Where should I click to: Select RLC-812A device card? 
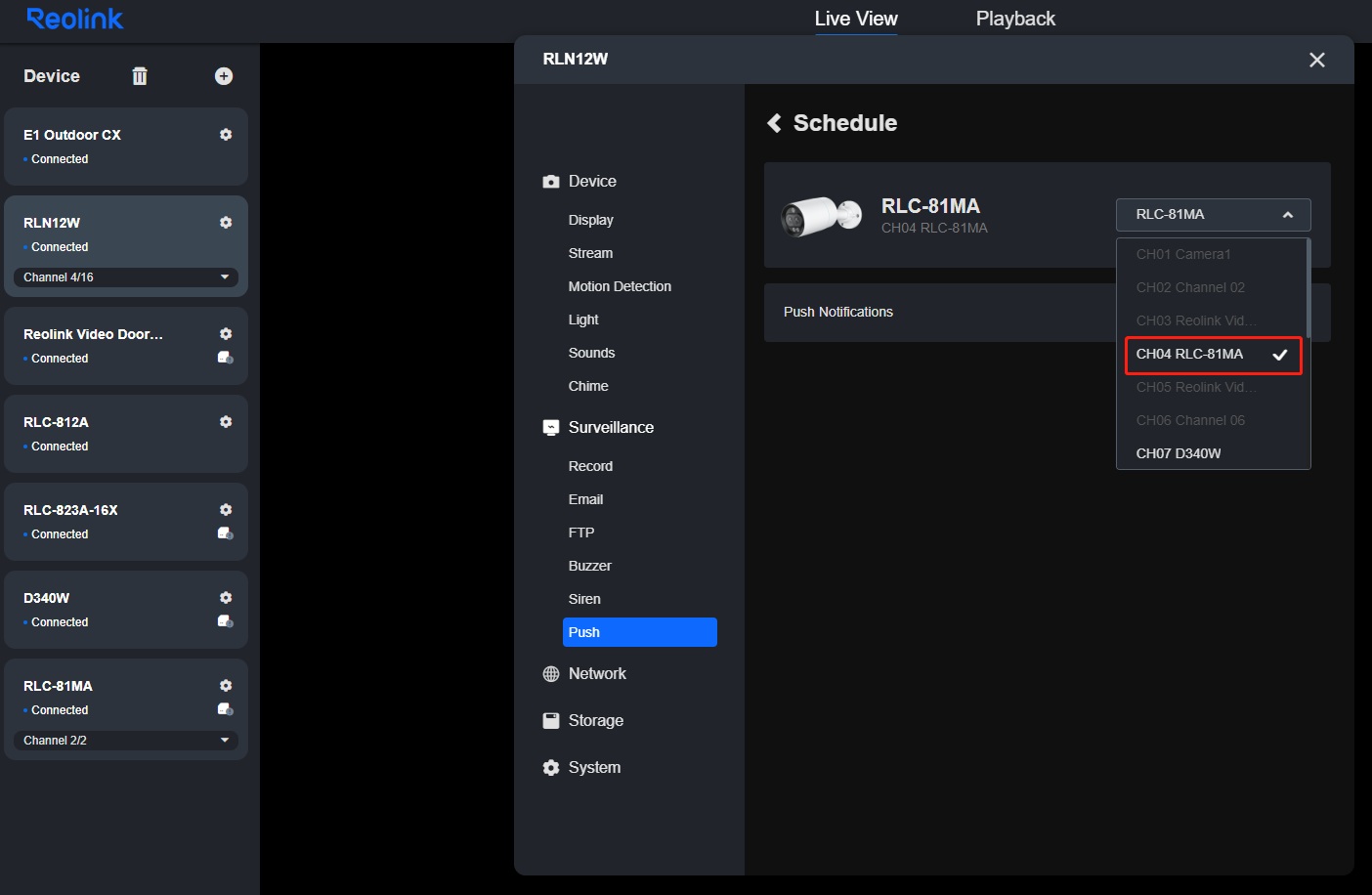tap(126, 434)
